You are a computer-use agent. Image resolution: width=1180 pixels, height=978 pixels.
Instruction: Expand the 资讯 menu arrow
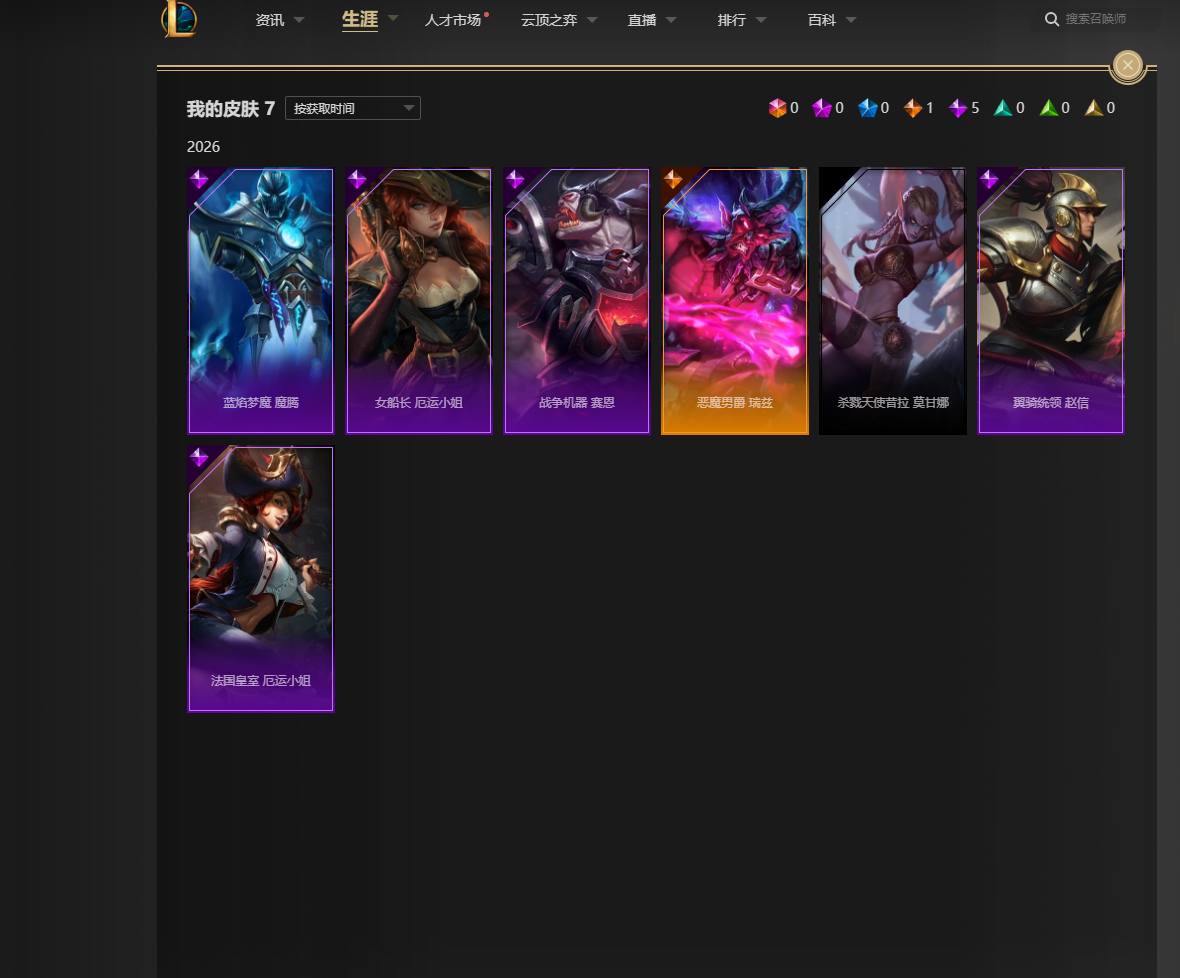(299, 20)
